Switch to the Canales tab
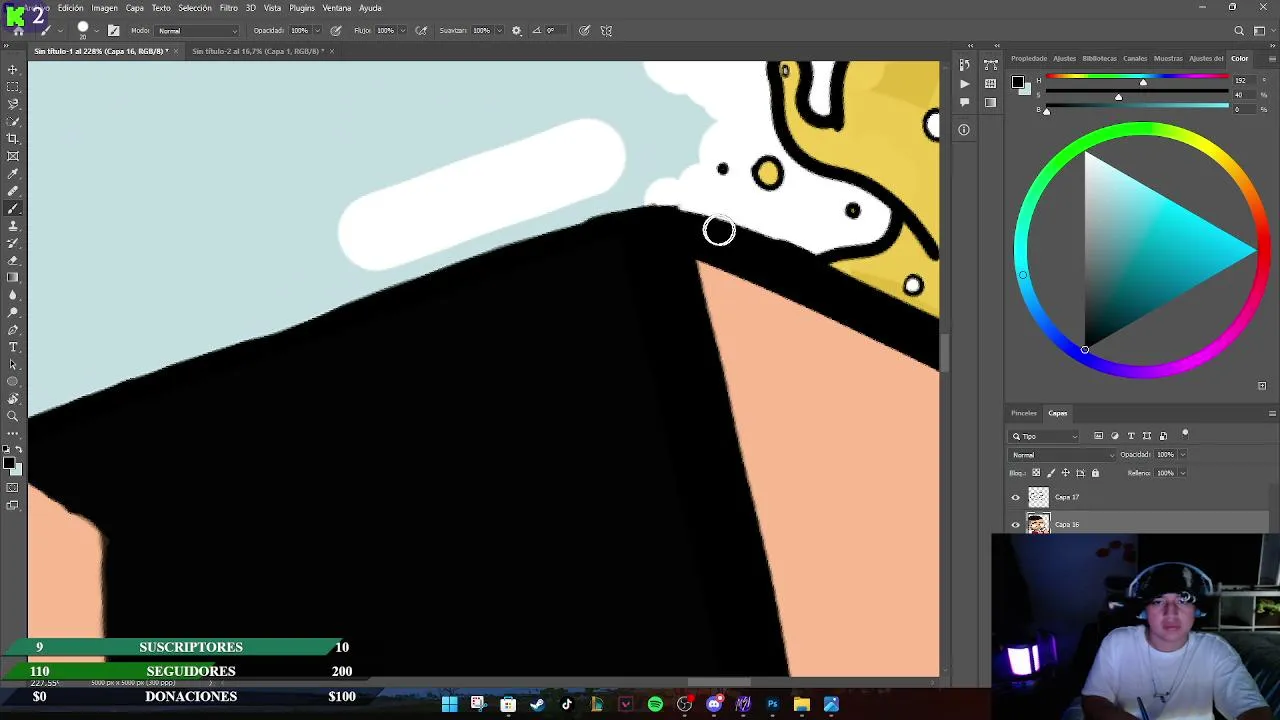Image resolution: width=1280 pixels, height=720 pixels. [1135, 59]
